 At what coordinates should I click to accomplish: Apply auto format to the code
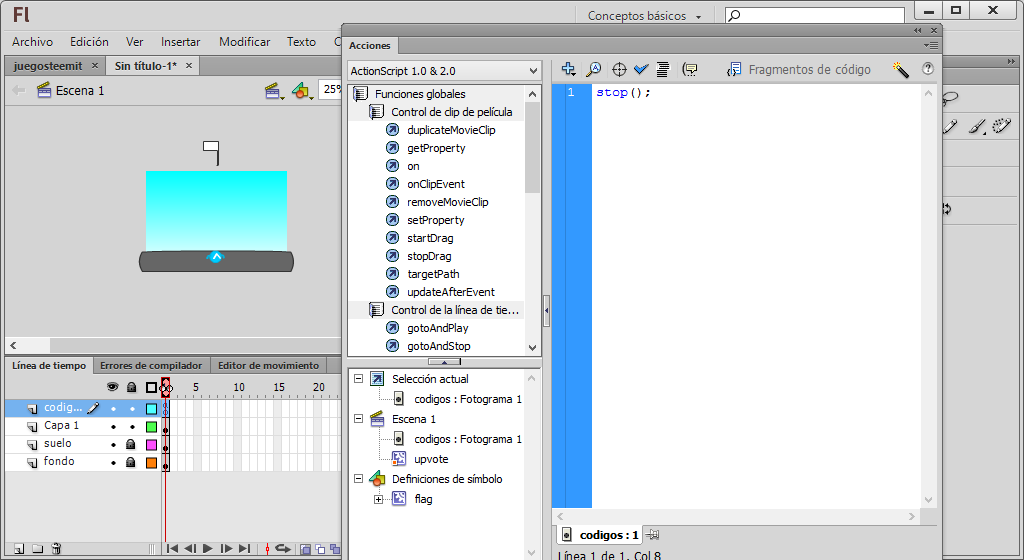[x=663, y=69]
